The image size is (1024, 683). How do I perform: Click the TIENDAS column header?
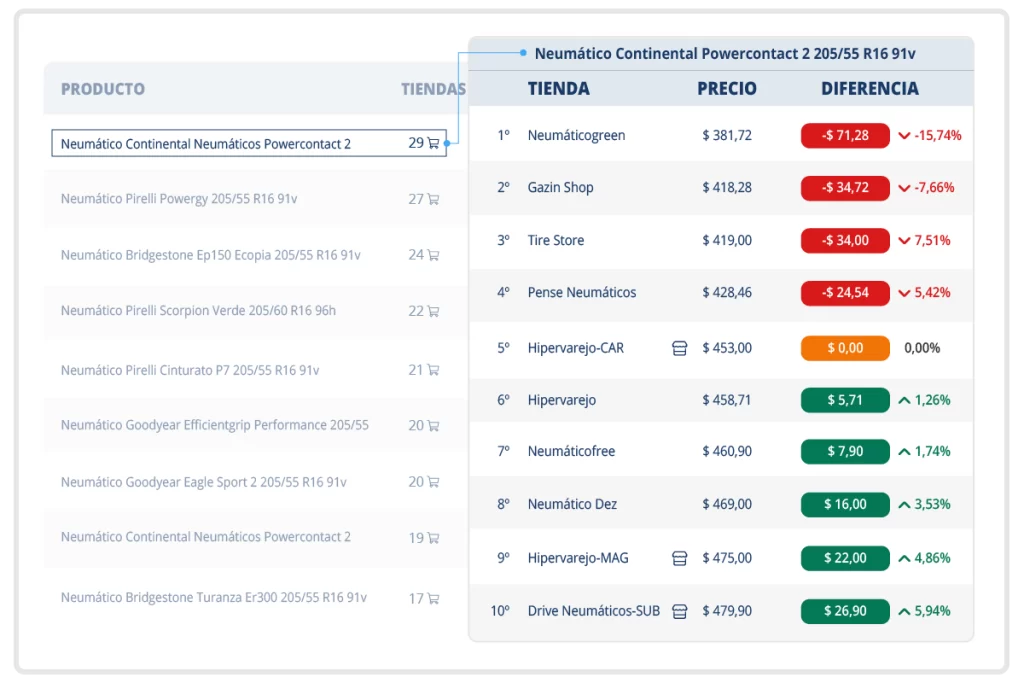click(434, 89)
